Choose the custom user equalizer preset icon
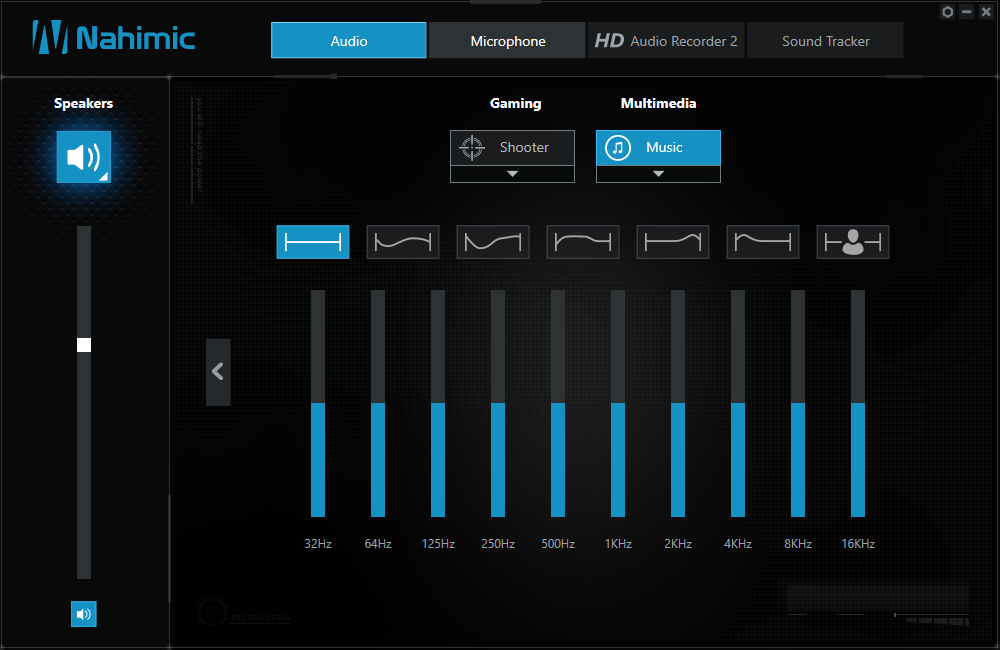This screenshot has width=1000, height=650. tap(853, 242)
